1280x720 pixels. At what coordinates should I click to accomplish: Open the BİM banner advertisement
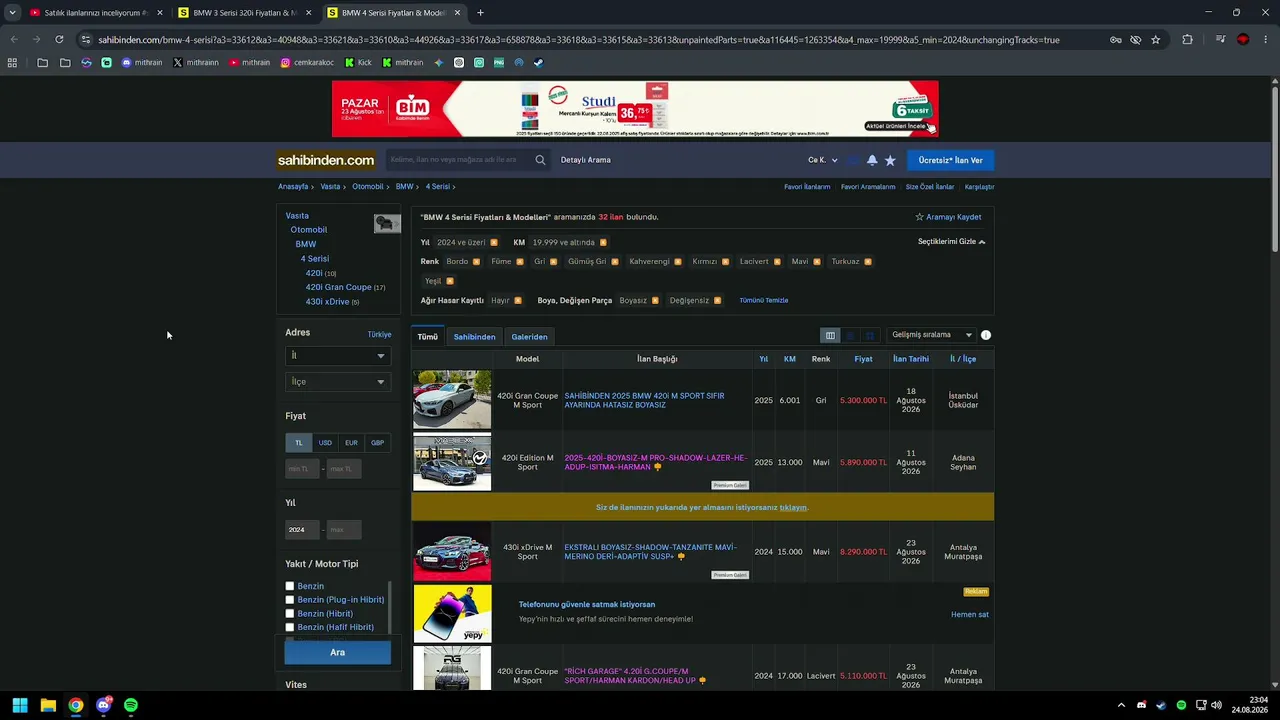click(635, 109)
